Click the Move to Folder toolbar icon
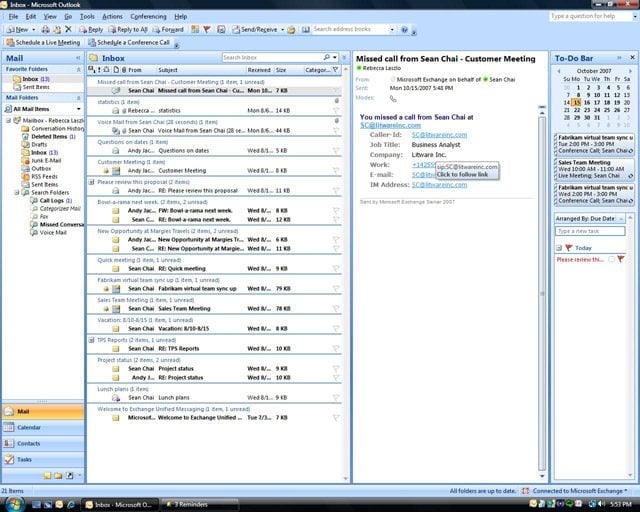This screenshot has width=640, height=512. click(x=57, y=29)
